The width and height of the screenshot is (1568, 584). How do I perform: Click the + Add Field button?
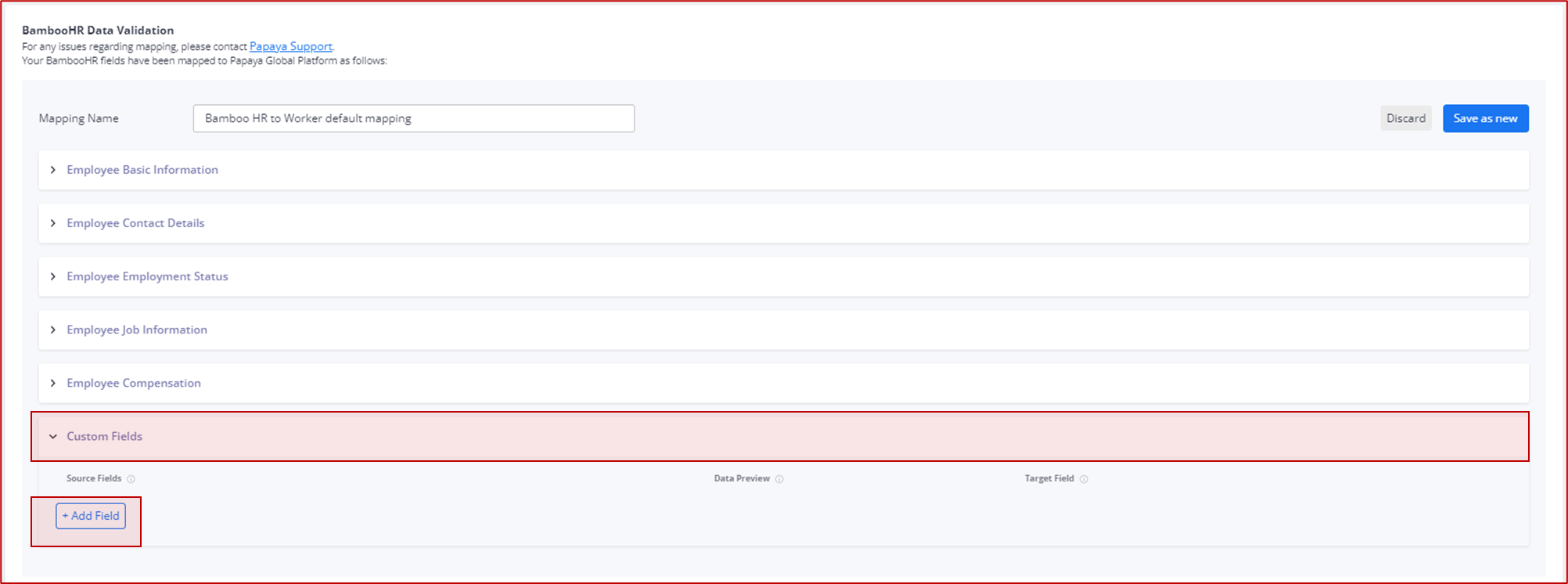(91, 516)
